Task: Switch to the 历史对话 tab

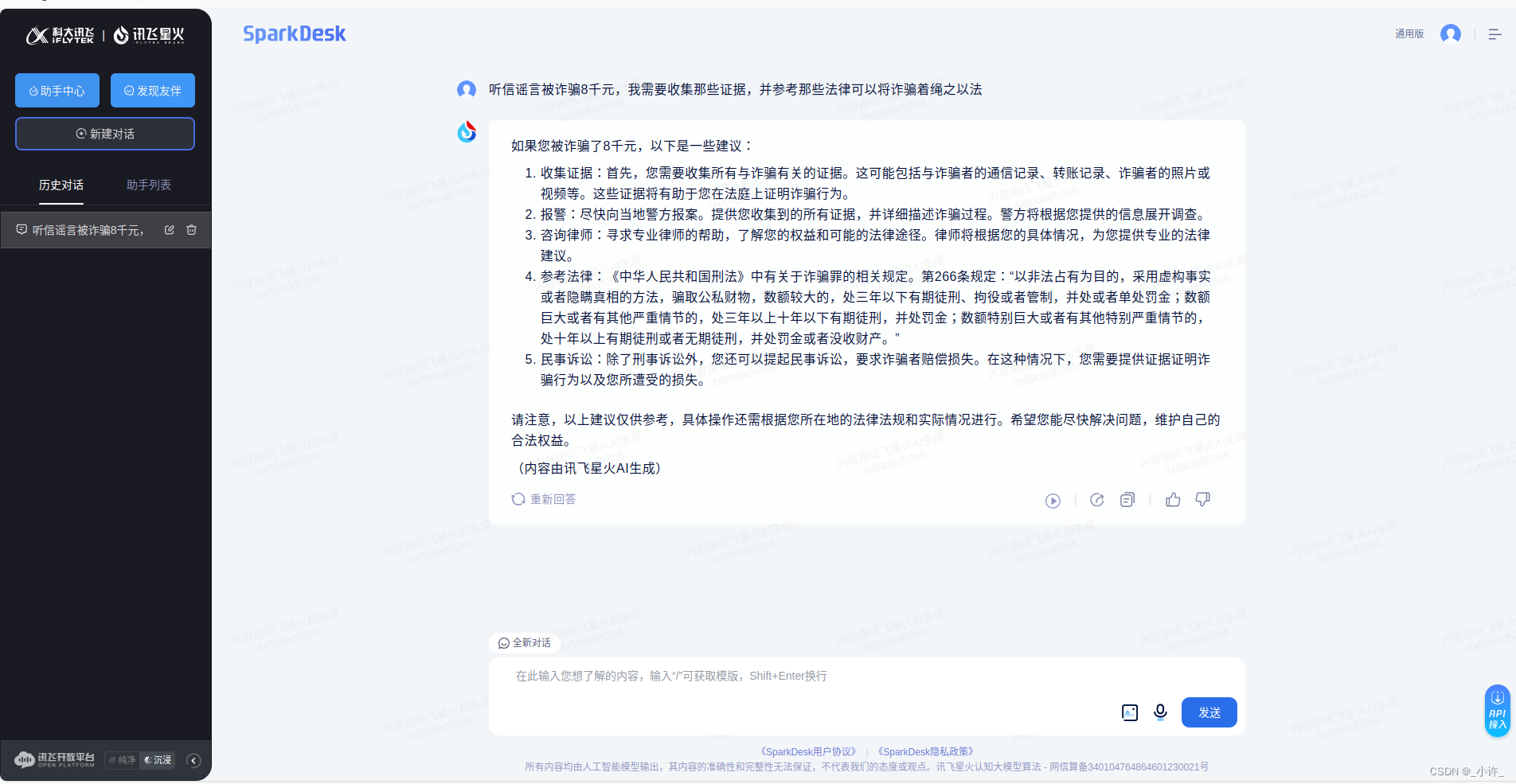Action: (61, 185)
